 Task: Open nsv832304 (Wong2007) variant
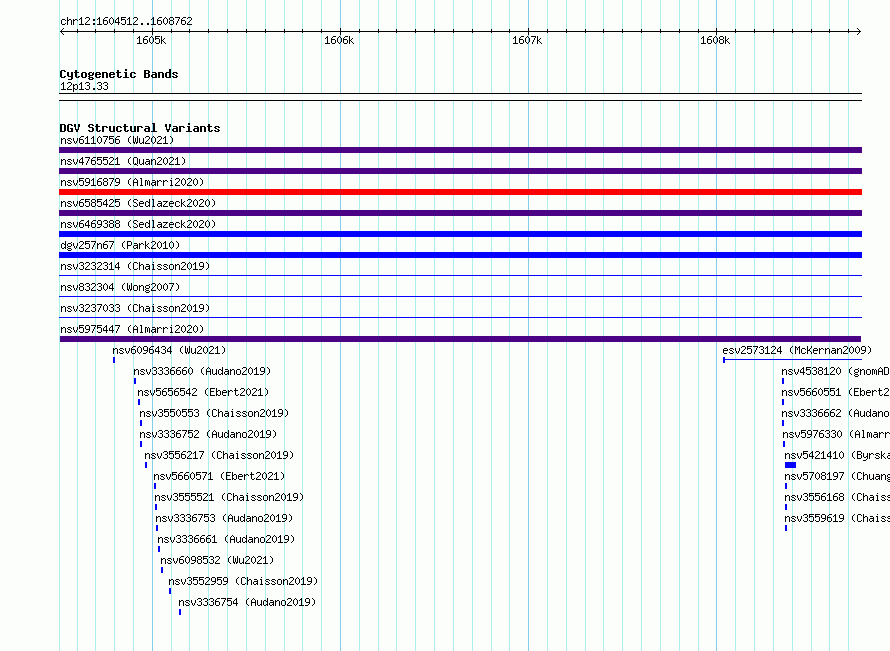(120, 287)
